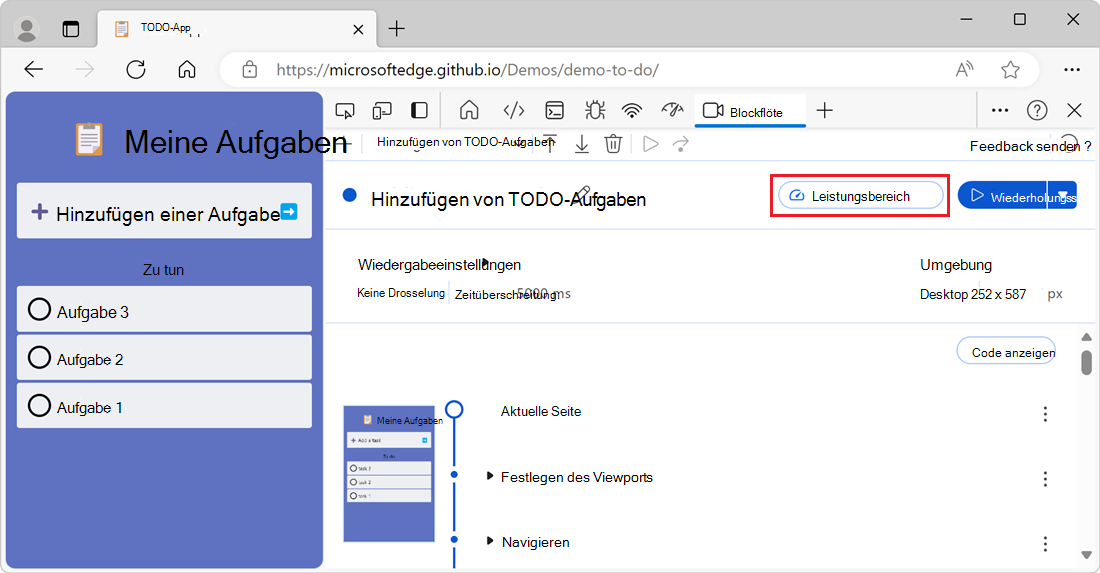The width and height of the screenshot is (1100, 573).
Task: Delete the current recording
Action: [613, 144]
